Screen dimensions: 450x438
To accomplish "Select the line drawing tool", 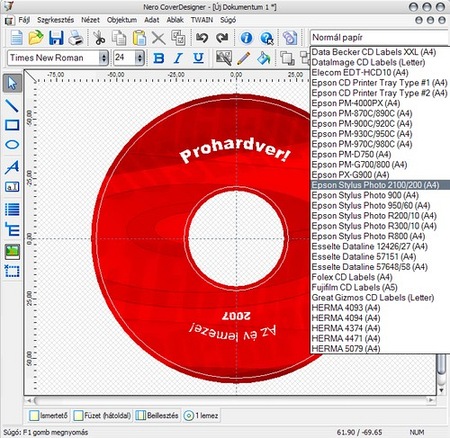I will 12,105.
